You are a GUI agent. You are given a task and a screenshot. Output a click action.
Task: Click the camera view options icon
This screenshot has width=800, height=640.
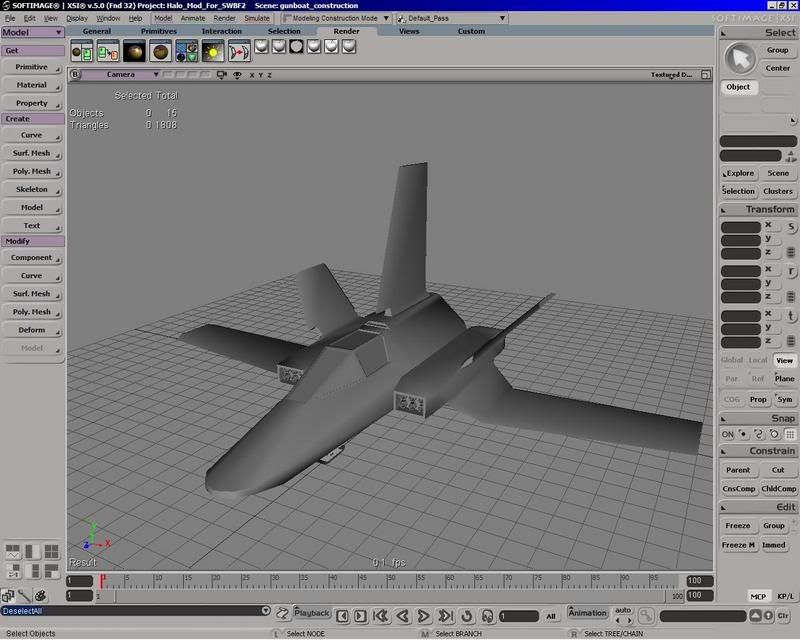(x=221, y=75)
